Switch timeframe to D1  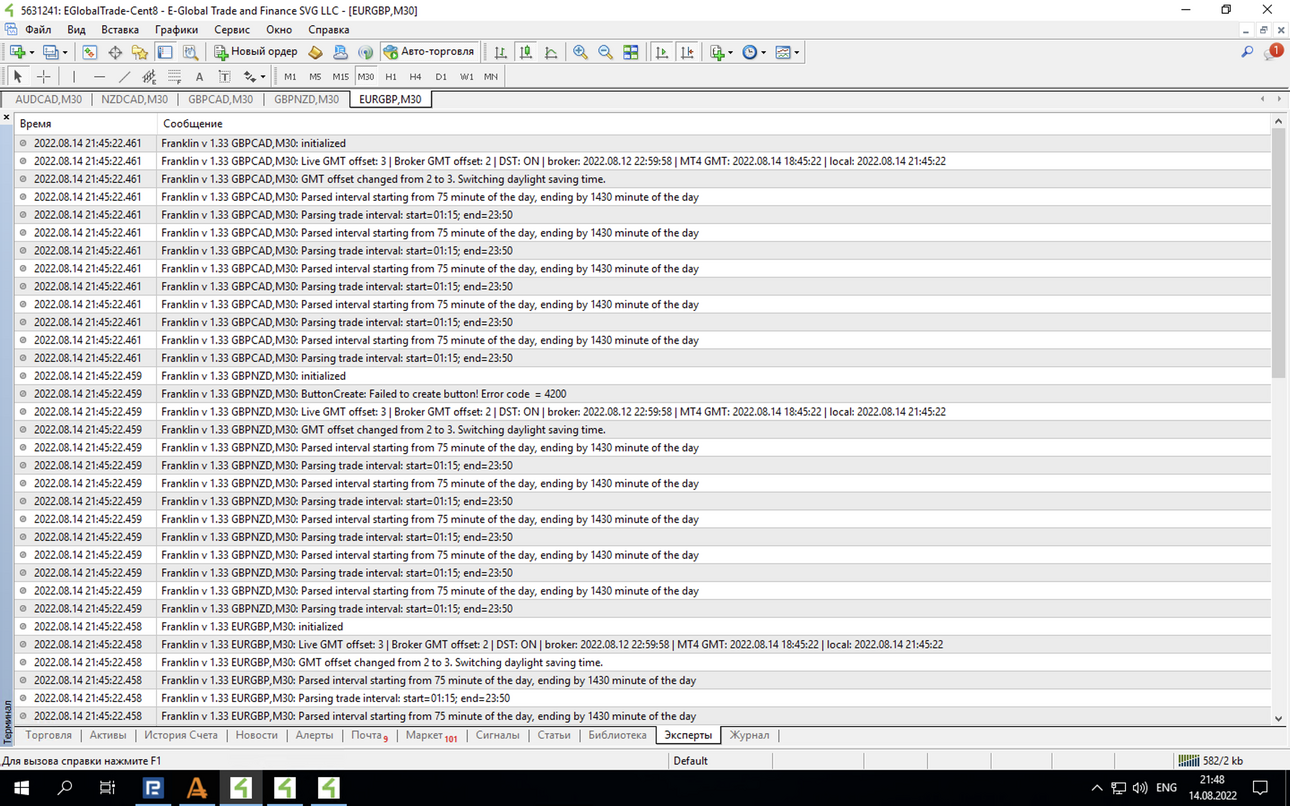(x=441, y=76)
